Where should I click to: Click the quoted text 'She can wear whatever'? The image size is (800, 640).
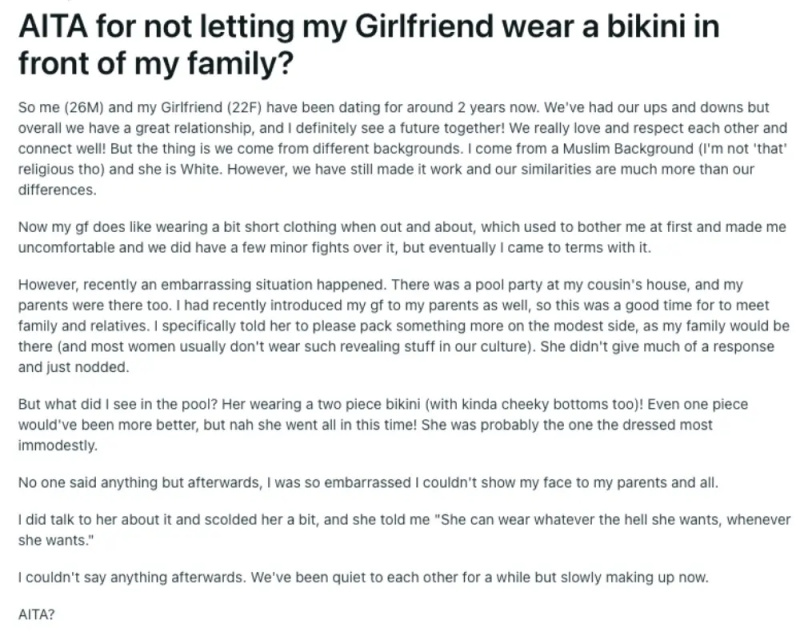point(514,520)
